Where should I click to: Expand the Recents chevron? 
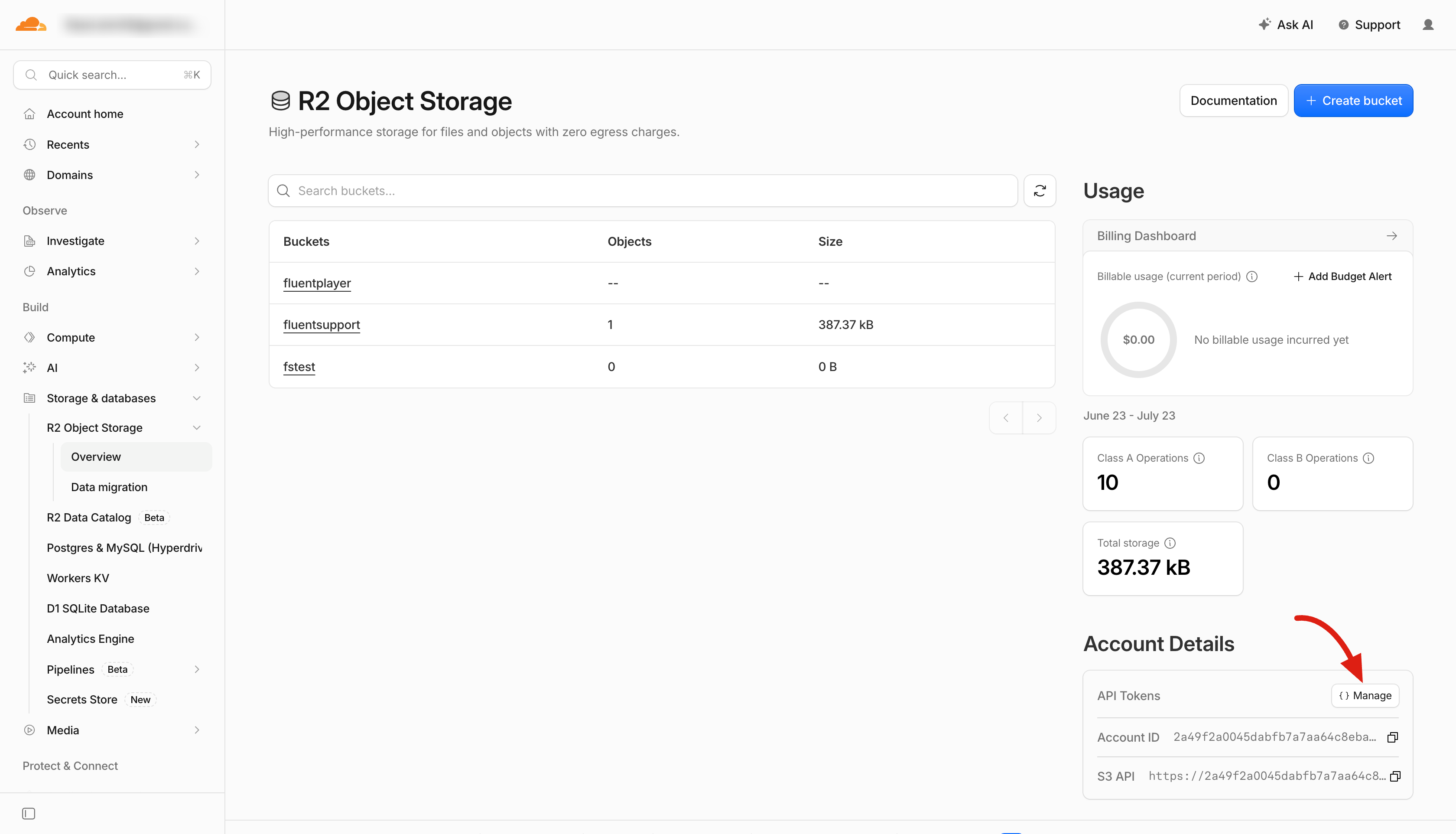(x=197, y=144)
